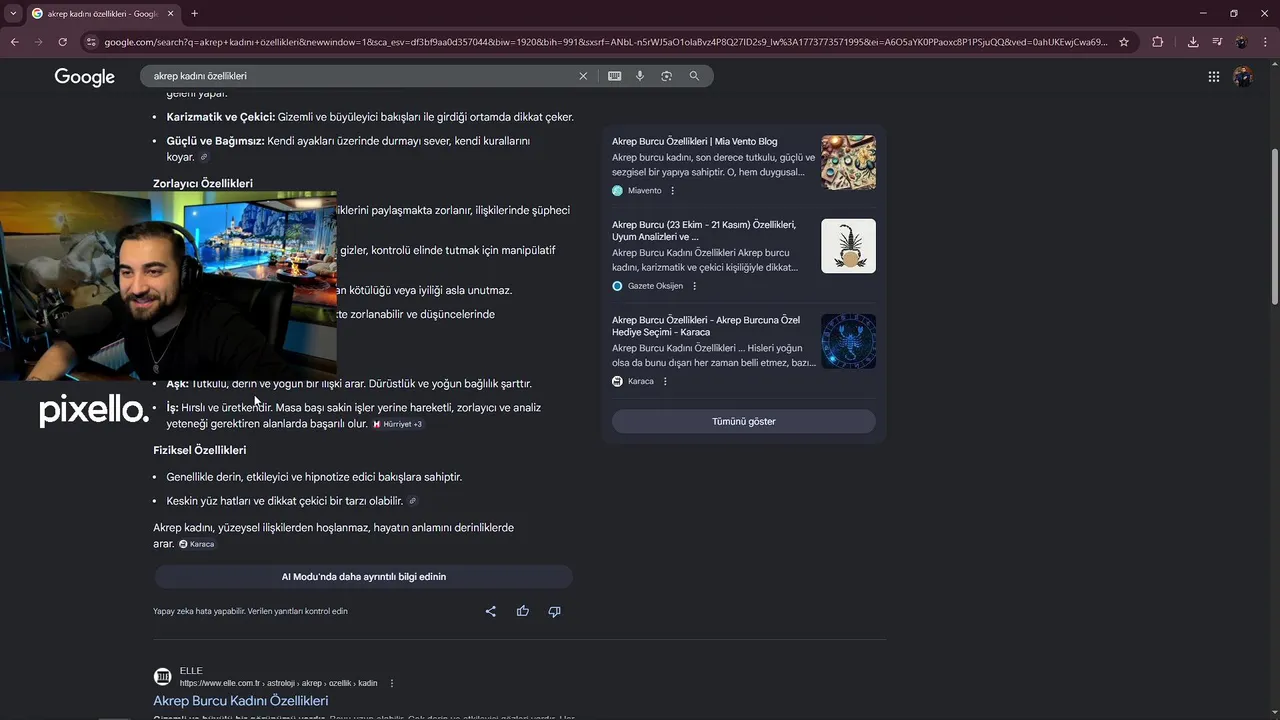Open more options next to Karaca source
Image resolution: width=1280 pixels, height=720 pixels.
665,381
